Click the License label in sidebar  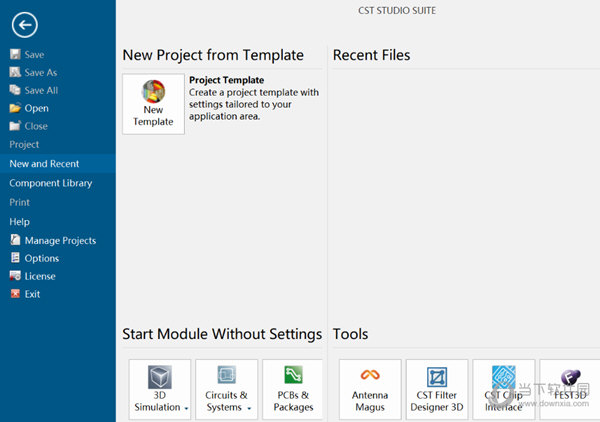40,276
